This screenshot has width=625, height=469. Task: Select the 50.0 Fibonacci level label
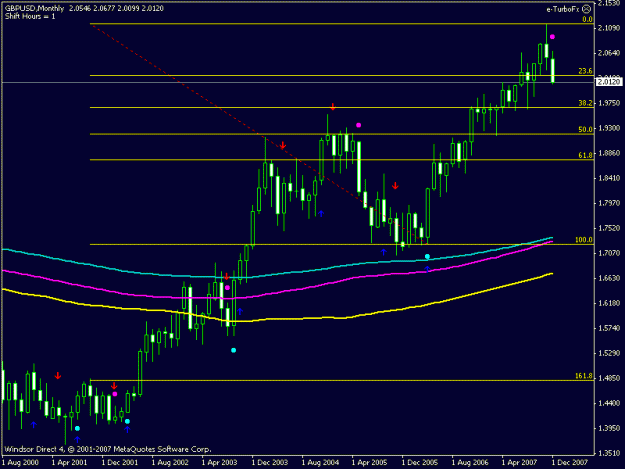[585, 130]
